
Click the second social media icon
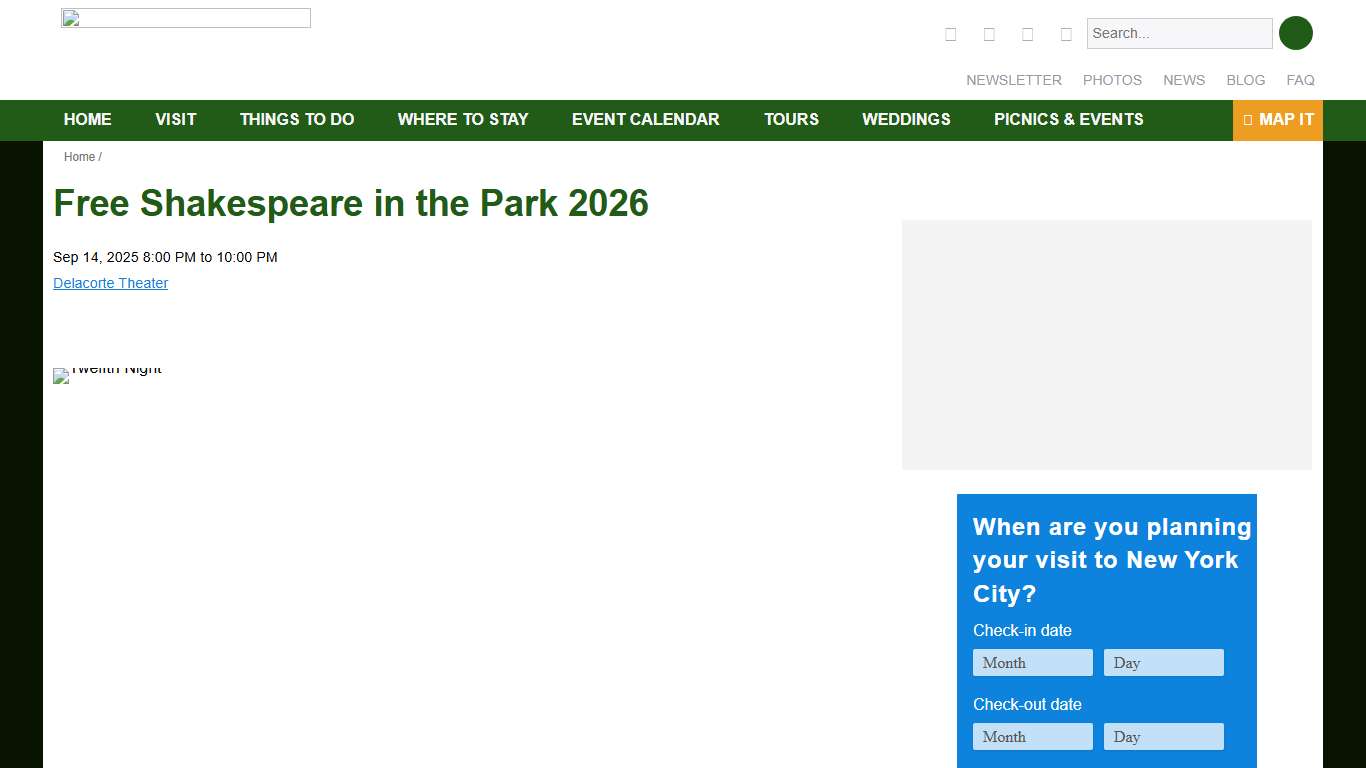pos(989,33)
